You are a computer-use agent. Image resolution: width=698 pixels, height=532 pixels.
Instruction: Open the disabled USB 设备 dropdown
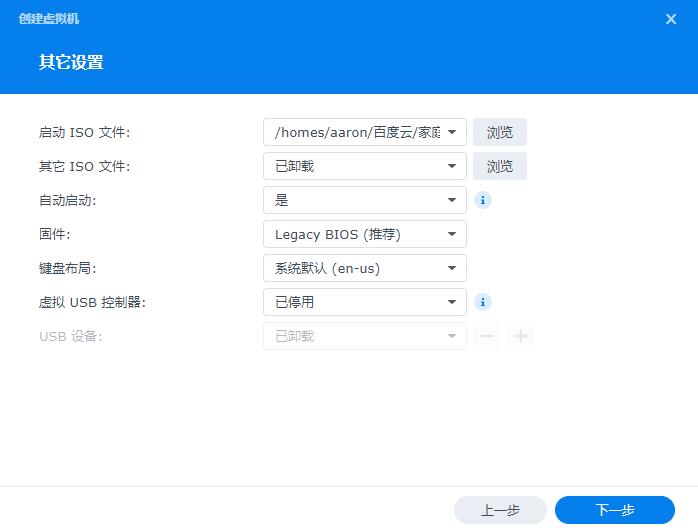click(x=365, y=336)
